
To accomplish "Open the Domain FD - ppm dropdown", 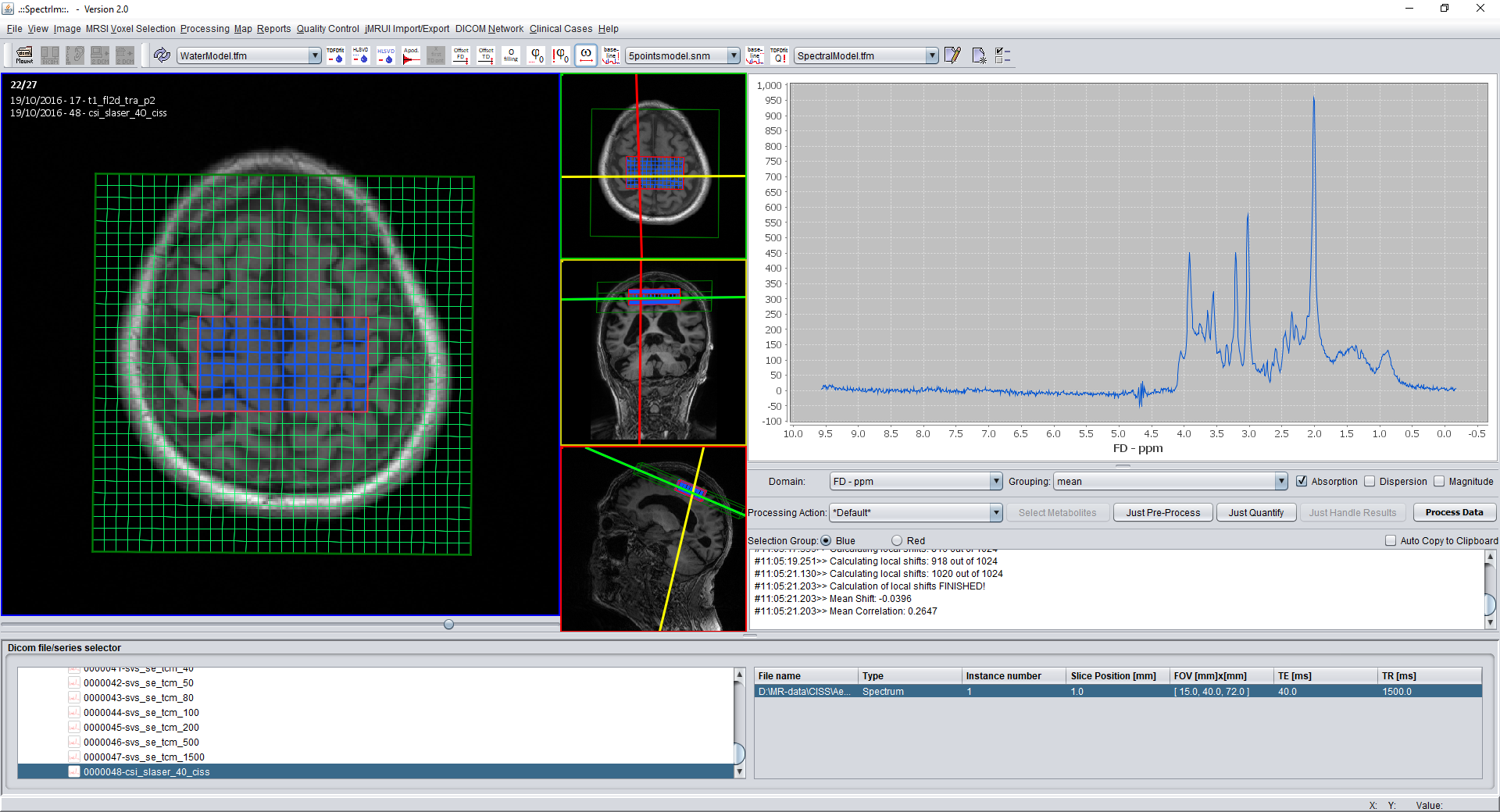I will click(996, 482).
